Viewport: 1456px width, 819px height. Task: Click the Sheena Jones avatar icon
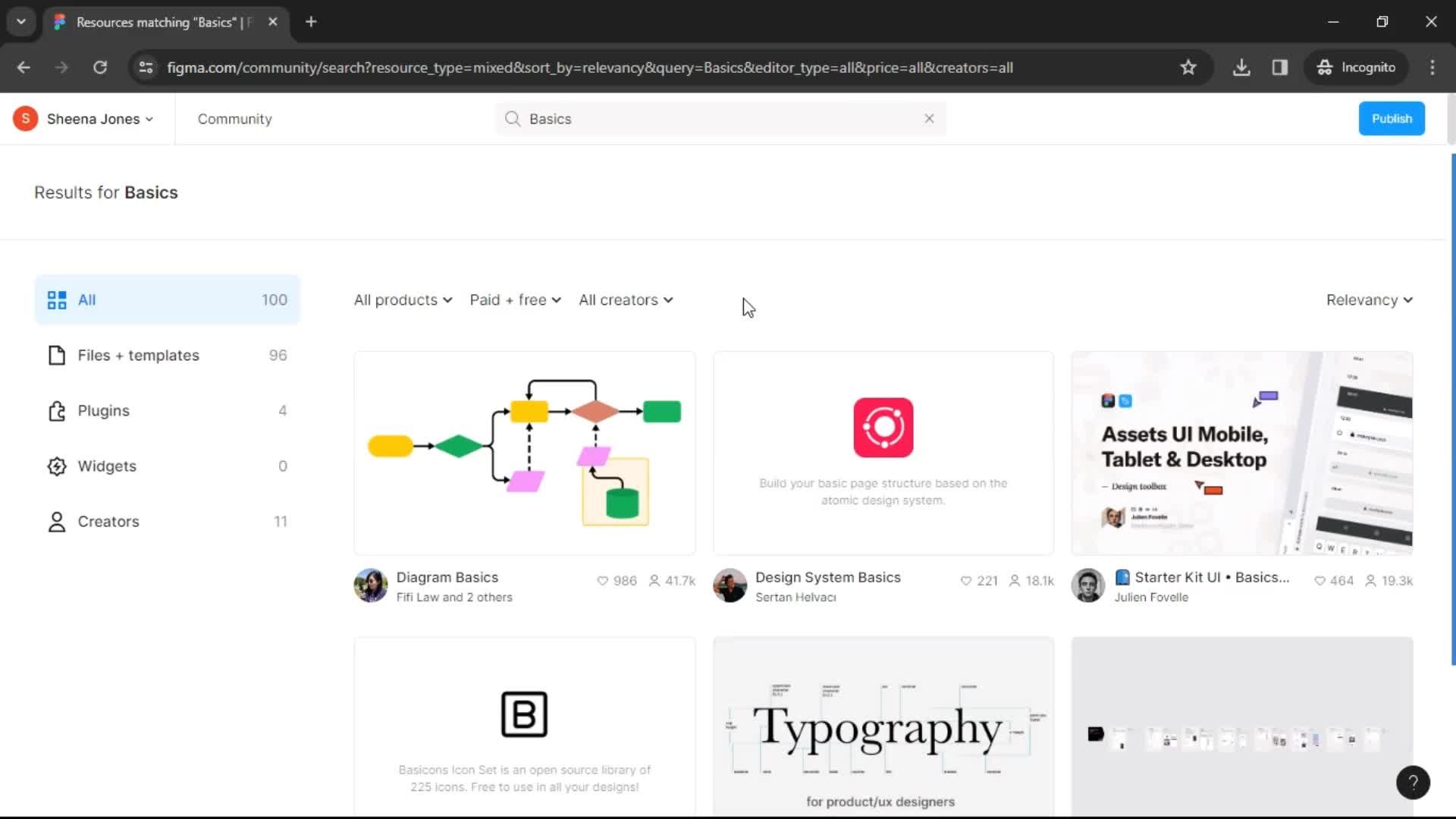(25, 118)
